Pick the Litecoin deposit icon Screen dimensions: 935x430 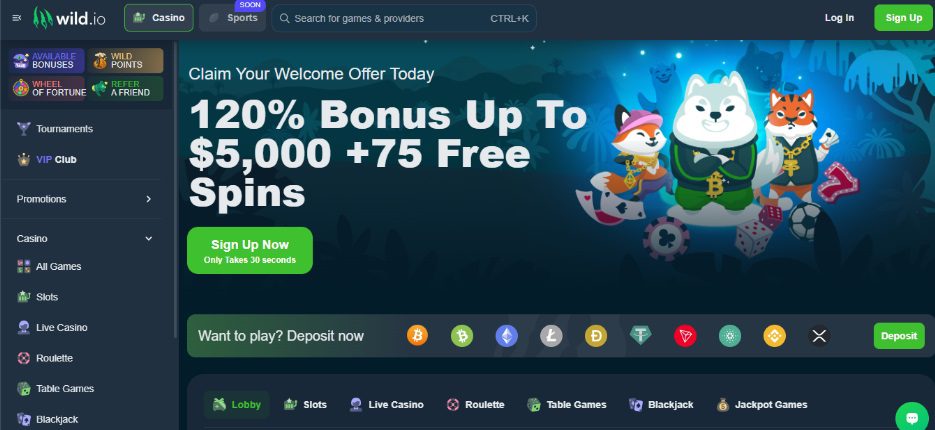pyautogui.click(x=551, y=336)
